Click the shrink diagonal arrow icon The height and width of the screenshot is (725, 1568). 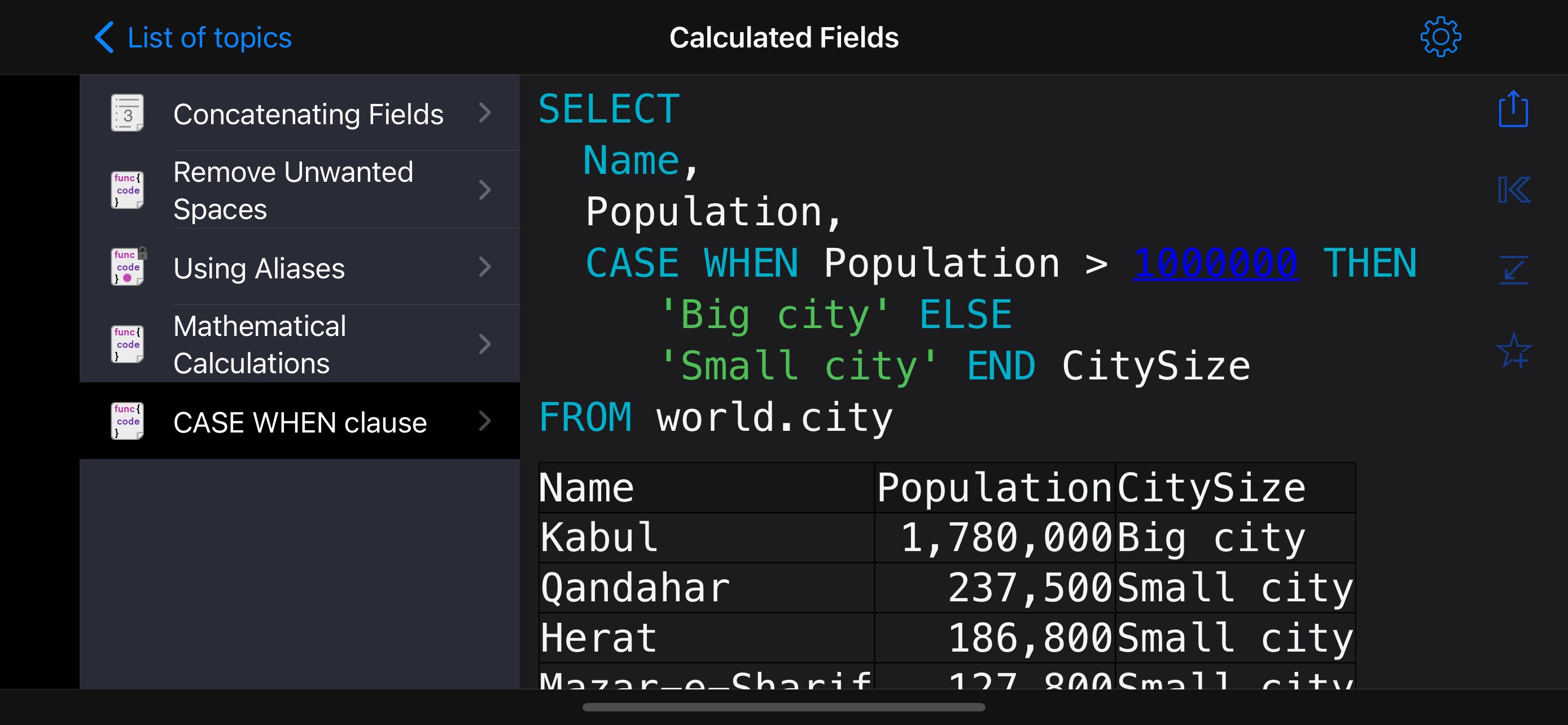point(1514,270)
